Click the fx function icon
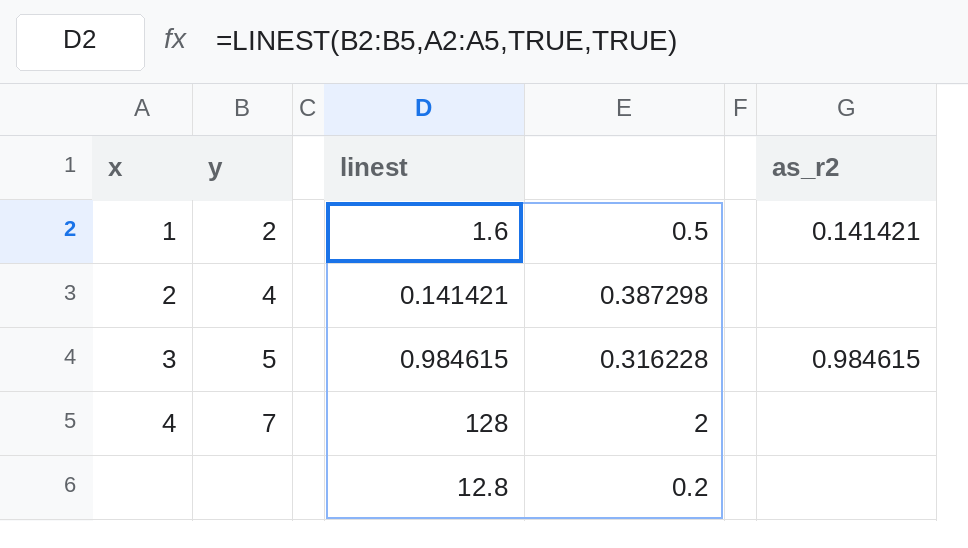Image resolution: width=968 pixels, height=548 pixels. (x=175, y=39)
